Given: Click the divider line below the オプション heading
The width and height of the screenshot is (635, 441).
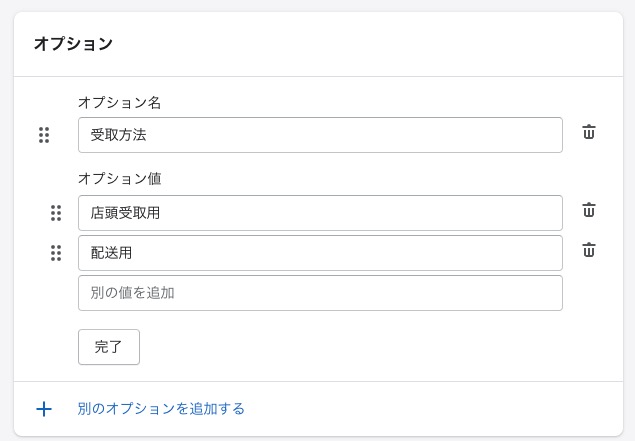Looking at the screenshot, I should (318, 76).
